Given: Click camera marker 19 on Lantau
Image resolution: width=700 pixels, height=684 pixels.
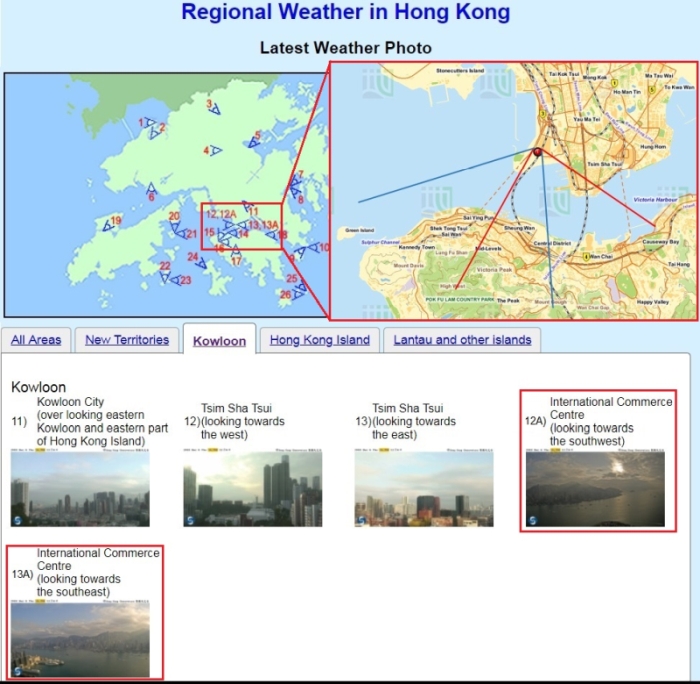Looking at the screenshot, I should click(108, 225).
